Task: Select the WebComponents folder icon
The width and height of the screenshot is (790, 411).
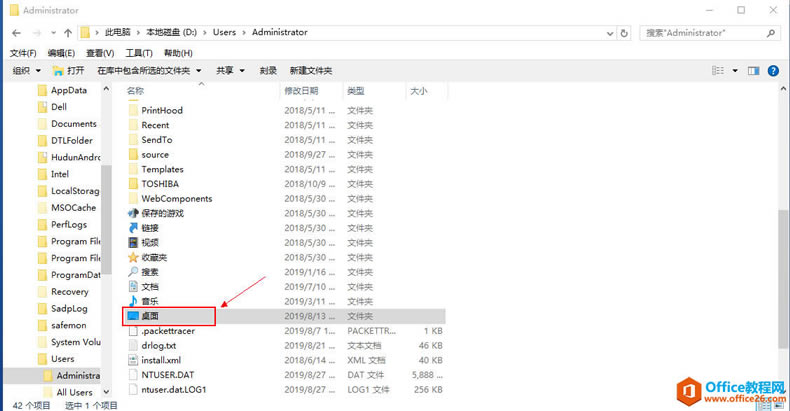Action: (x=133, y=198)
